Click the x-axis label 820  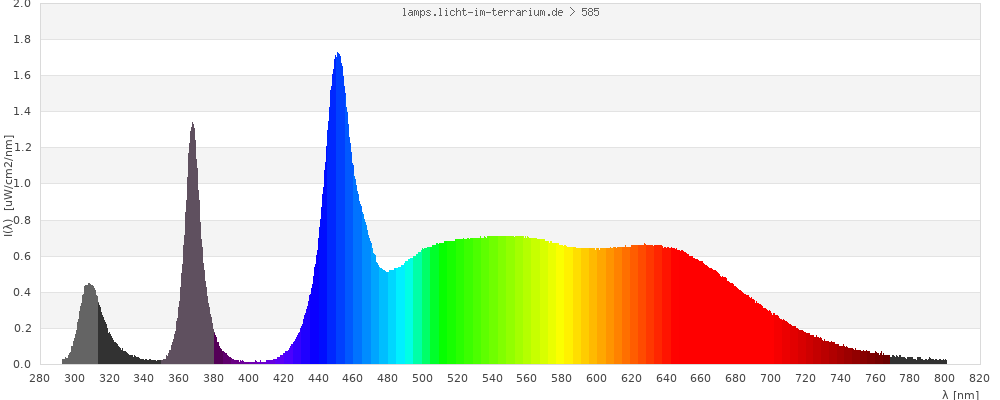(x=980, y=378)
